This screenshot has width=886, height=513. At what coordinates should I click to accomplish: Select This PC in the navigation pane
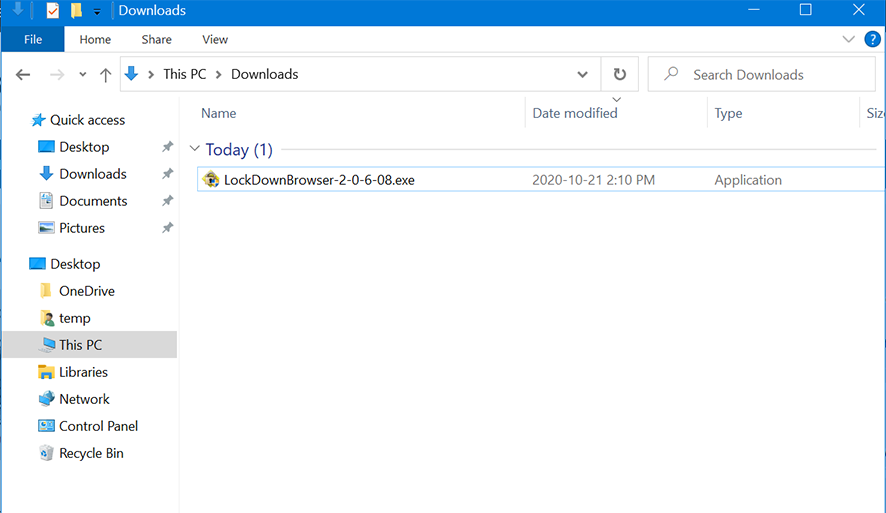click(x=90, y=345)
